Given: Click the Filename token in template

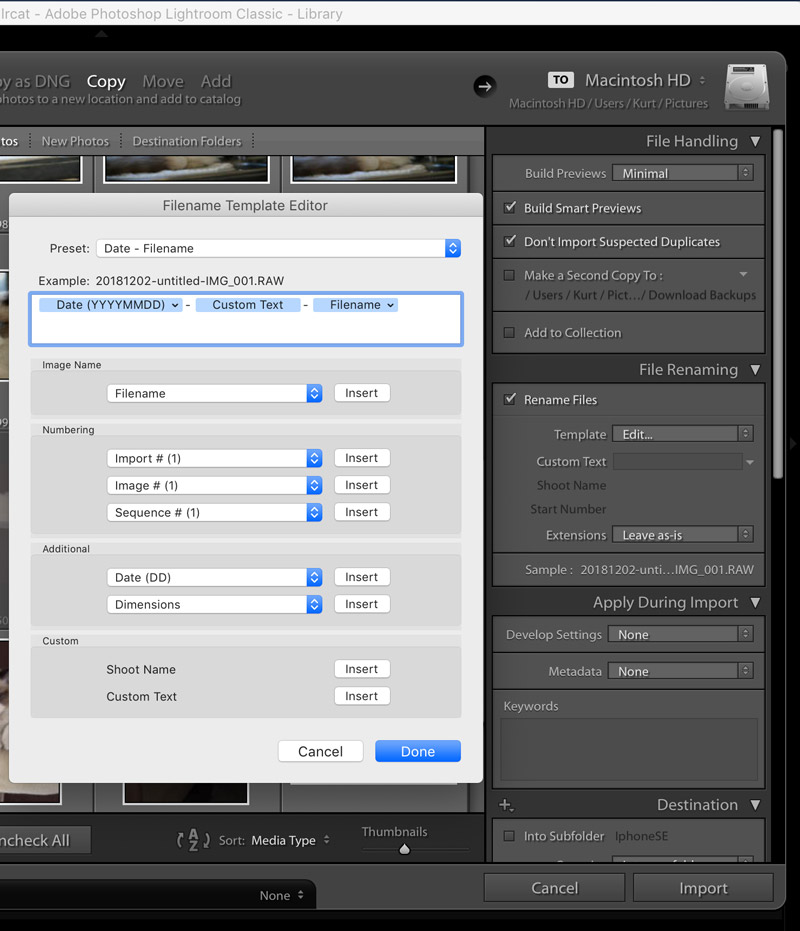Looking at the screenshot, I should 355,305.
